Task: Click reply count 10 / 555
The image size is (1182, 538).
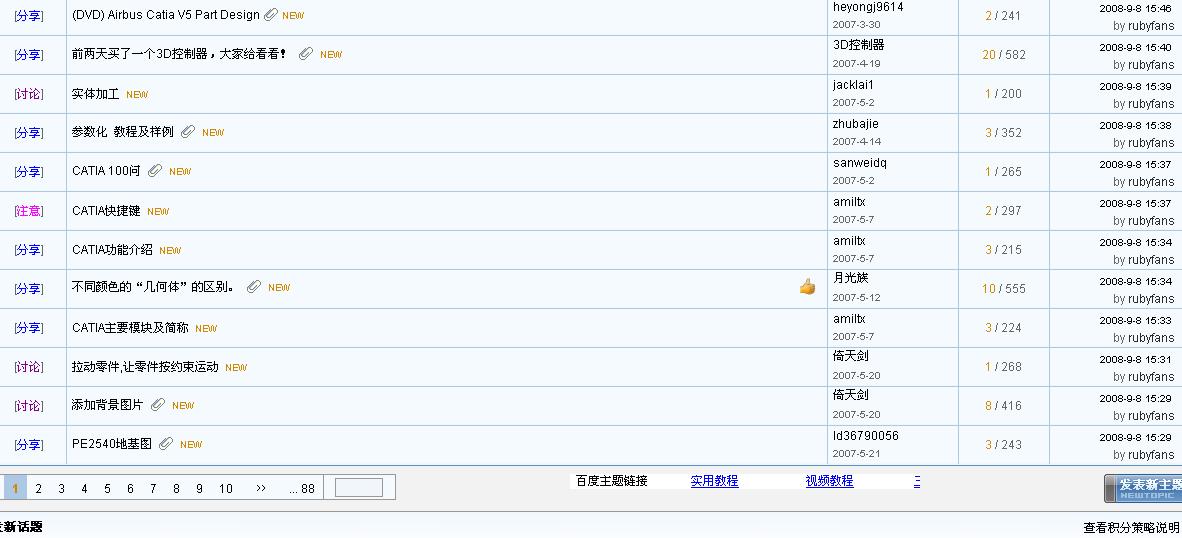Action: coord(1004,289)
